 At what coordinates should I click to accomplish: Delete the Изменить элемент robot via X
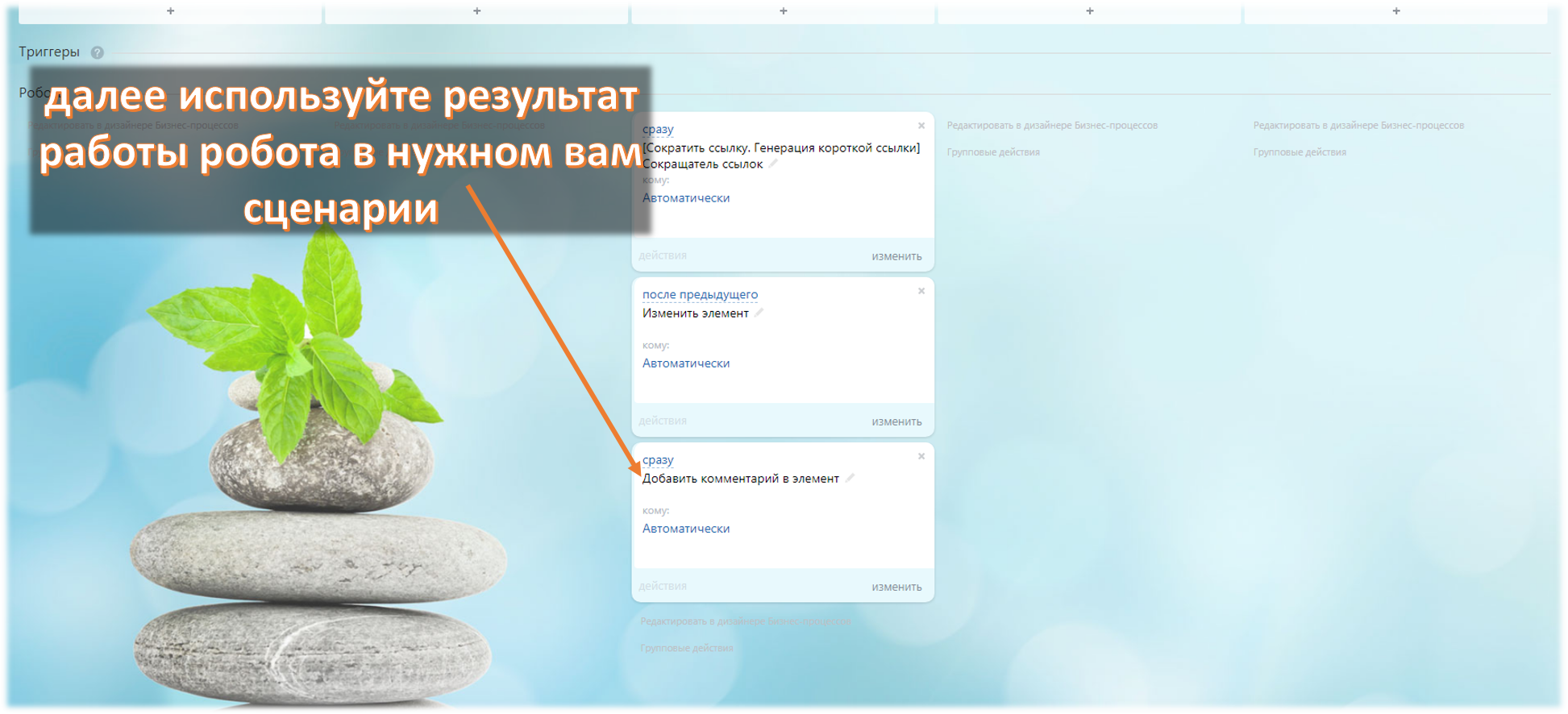tap(921, 291)
